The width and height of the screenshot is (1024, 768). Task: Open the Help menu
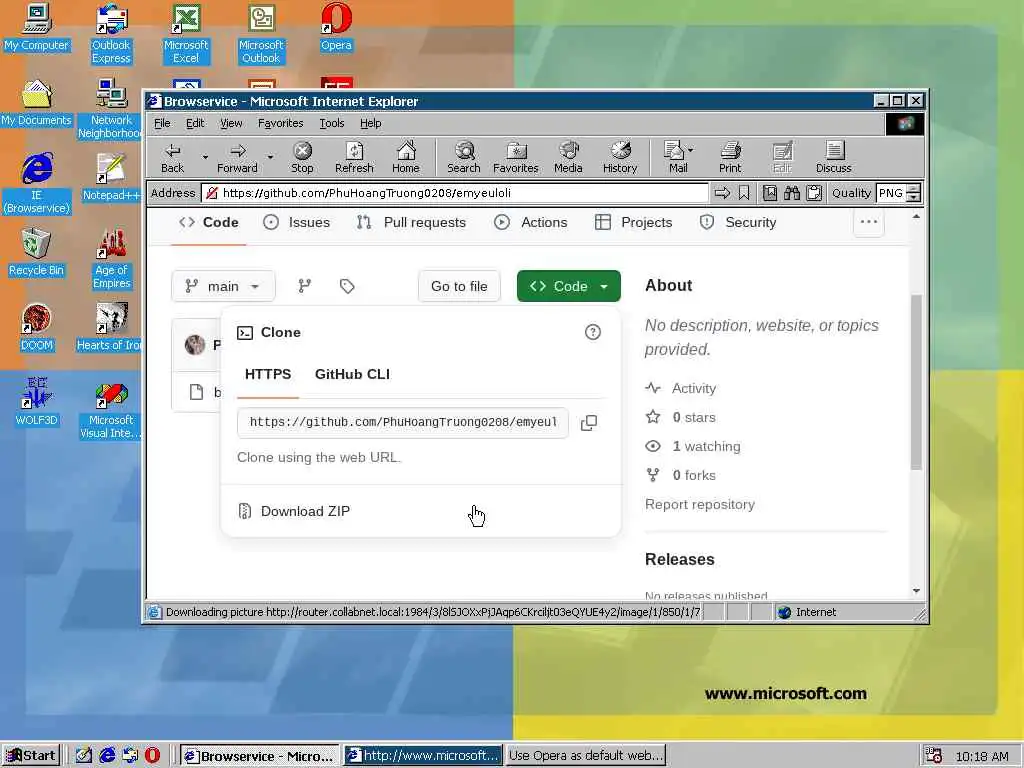click(370, 123)
